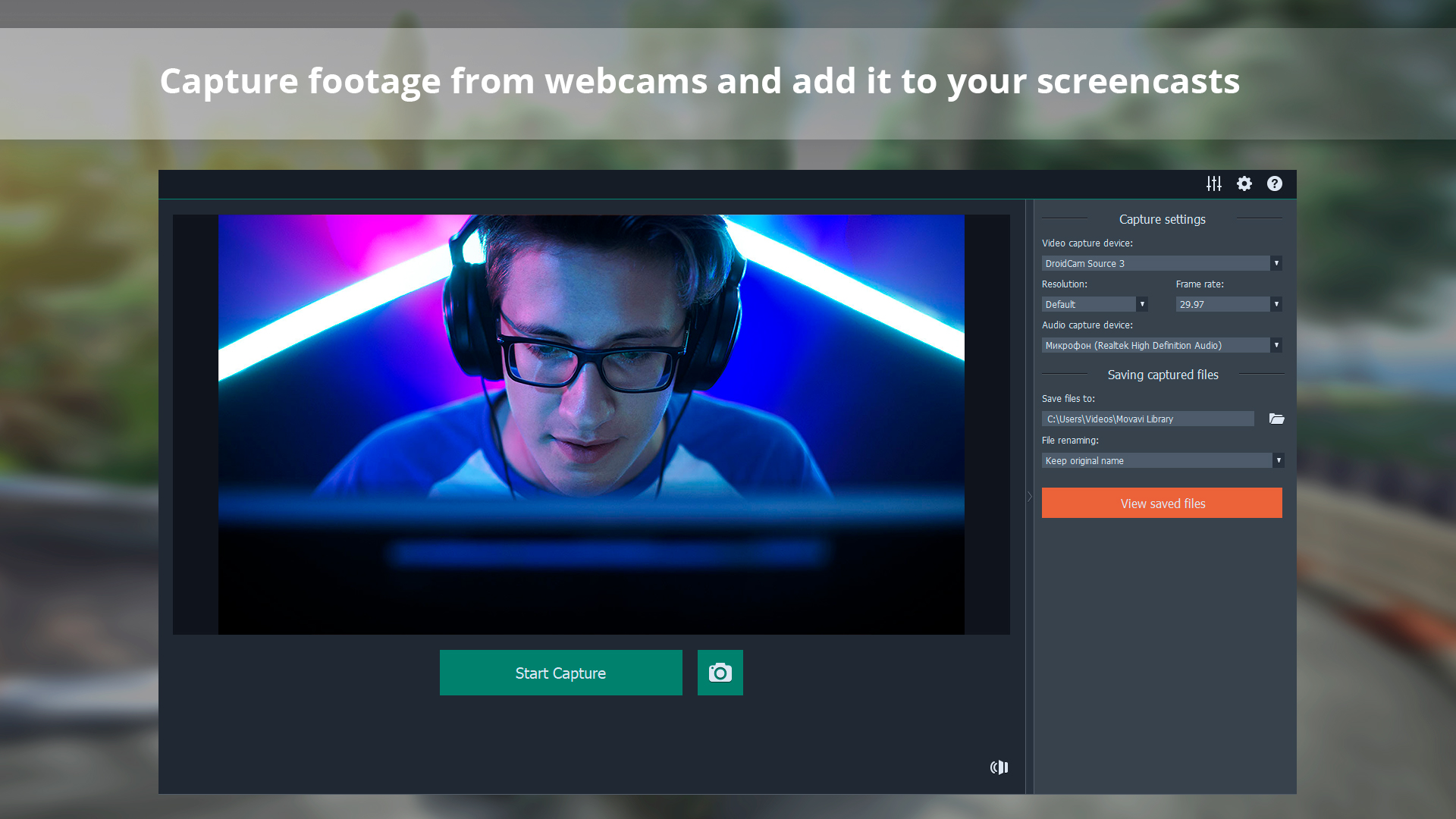Open the settings gear icon
This screenshot has width=1456, height=819.
coord(1244,184)
